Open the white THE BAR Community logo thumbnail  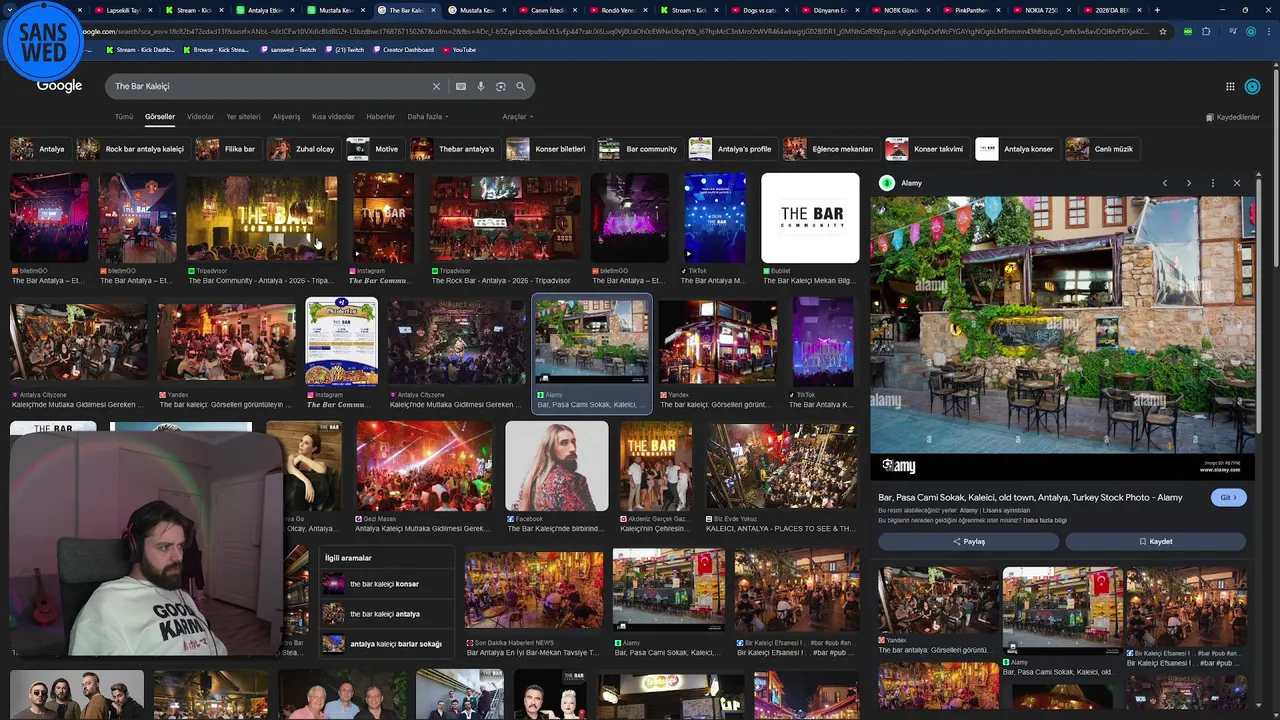click(810, 218)
